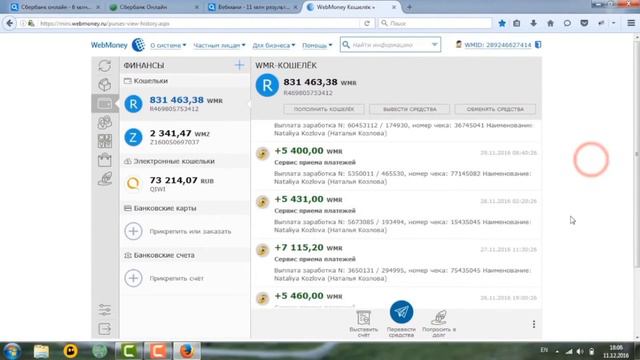Screen dimensions: 640x360
Task: Click the Перевести средства paper plane icon
Action: (401, 312)
